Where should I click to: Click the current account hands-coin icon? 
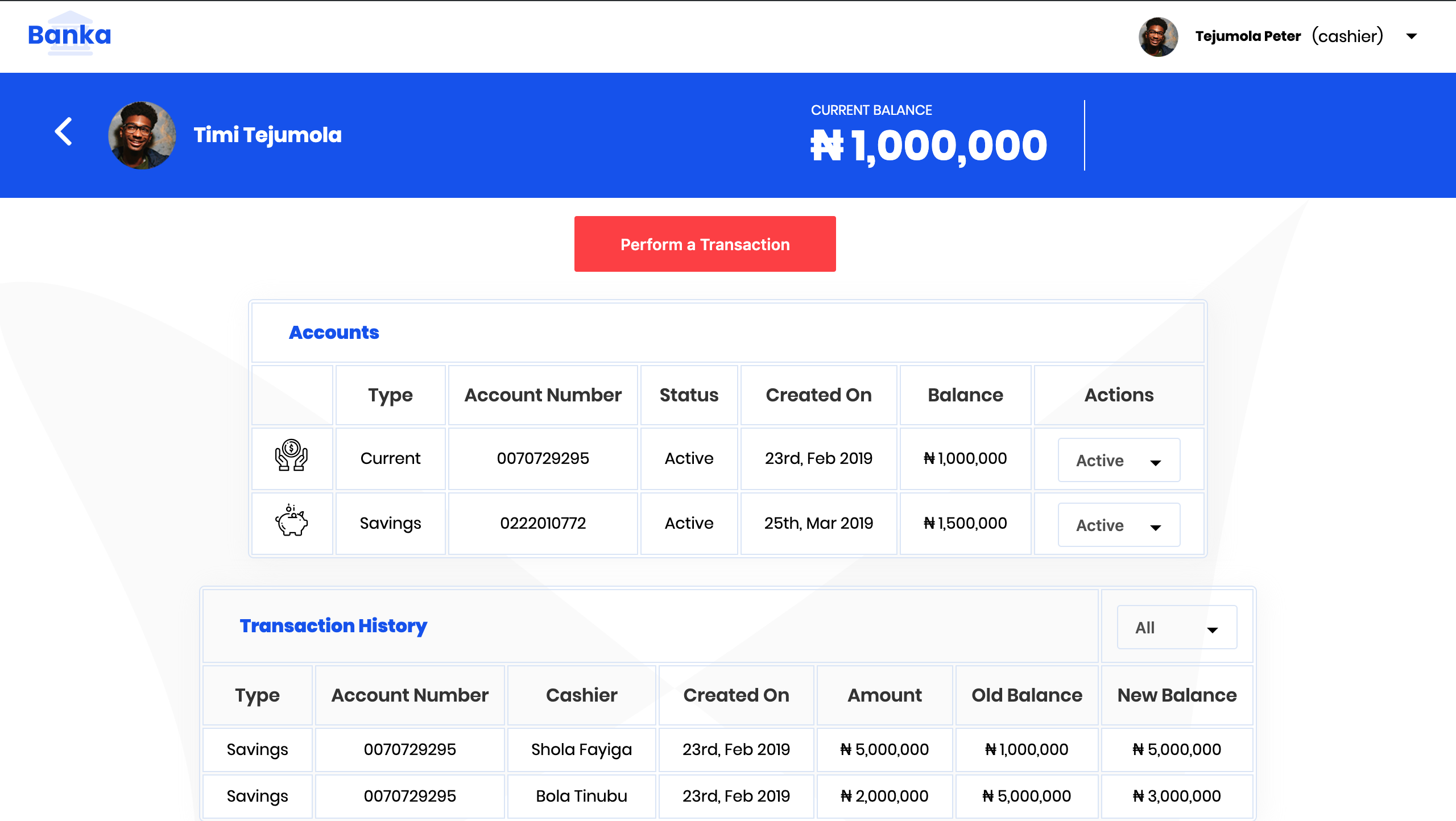pos(292,456)
